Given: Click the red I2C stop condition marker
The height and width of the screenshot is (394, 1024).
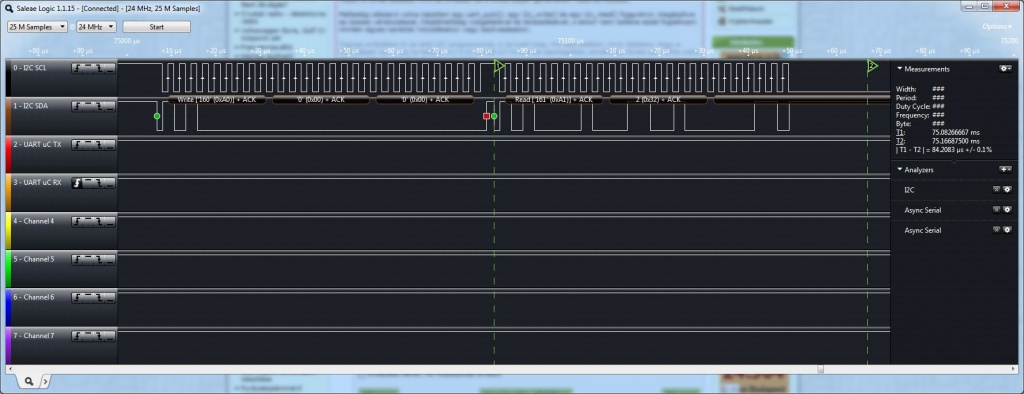Looking at the screenshot, I should [x=486, y=116].
